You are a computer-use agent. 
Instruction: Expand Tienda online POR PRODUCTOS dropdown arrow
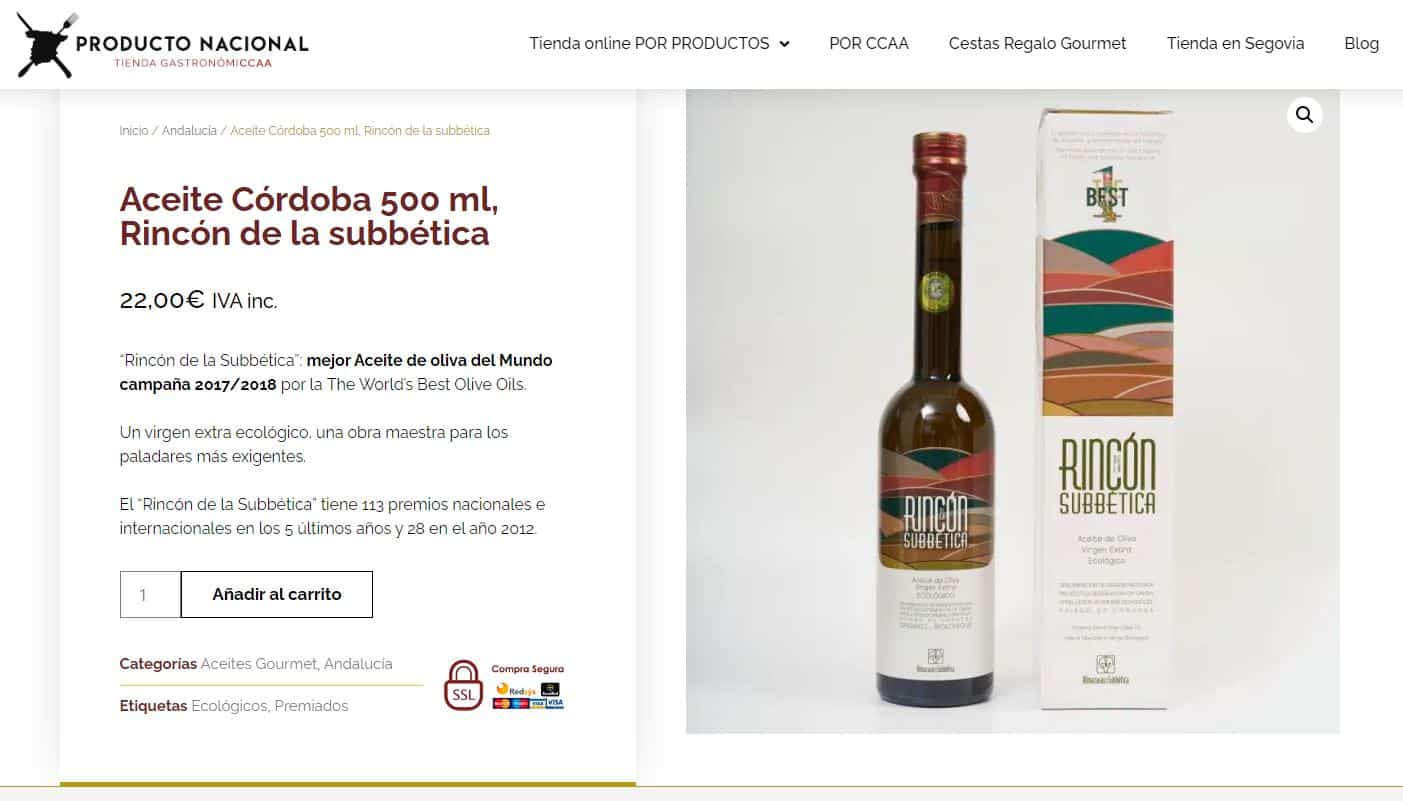coord(784,44)
